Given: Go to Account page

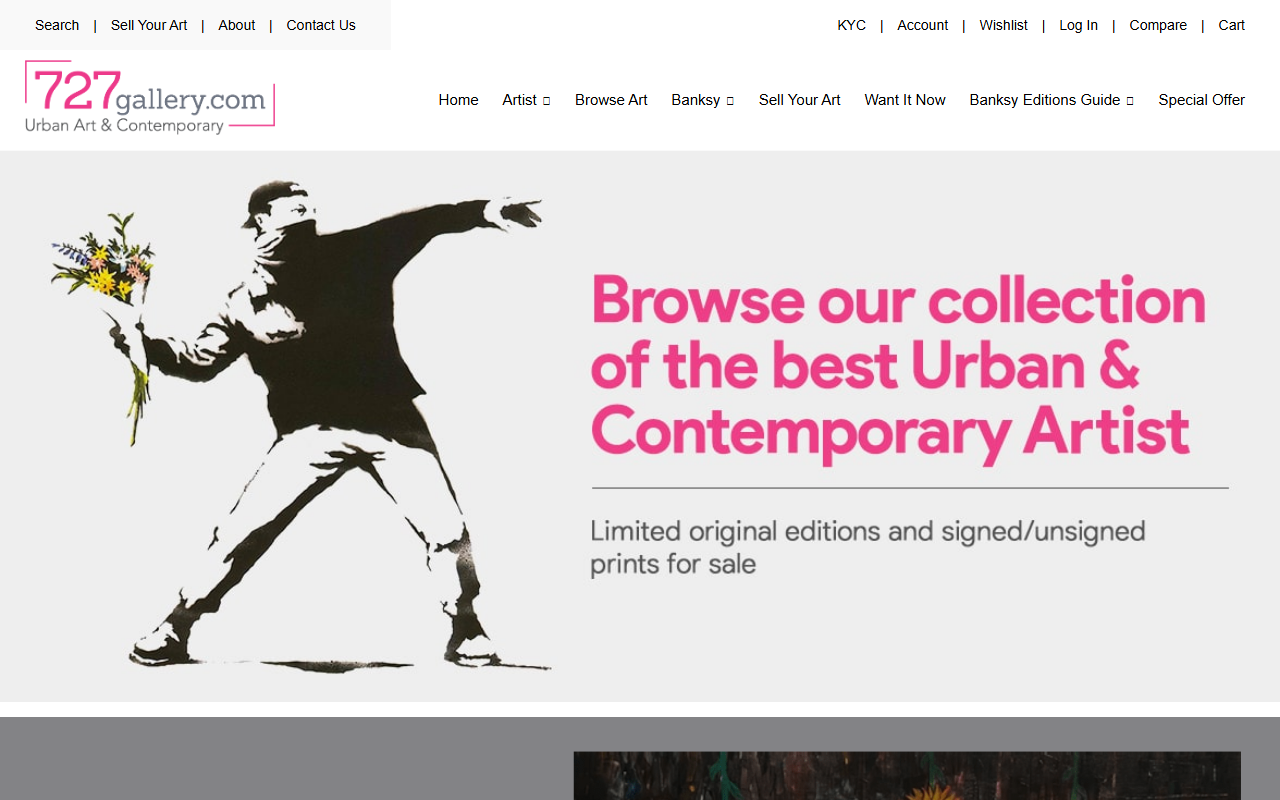Looking at the screenshot, I should (x=922, y=25).
